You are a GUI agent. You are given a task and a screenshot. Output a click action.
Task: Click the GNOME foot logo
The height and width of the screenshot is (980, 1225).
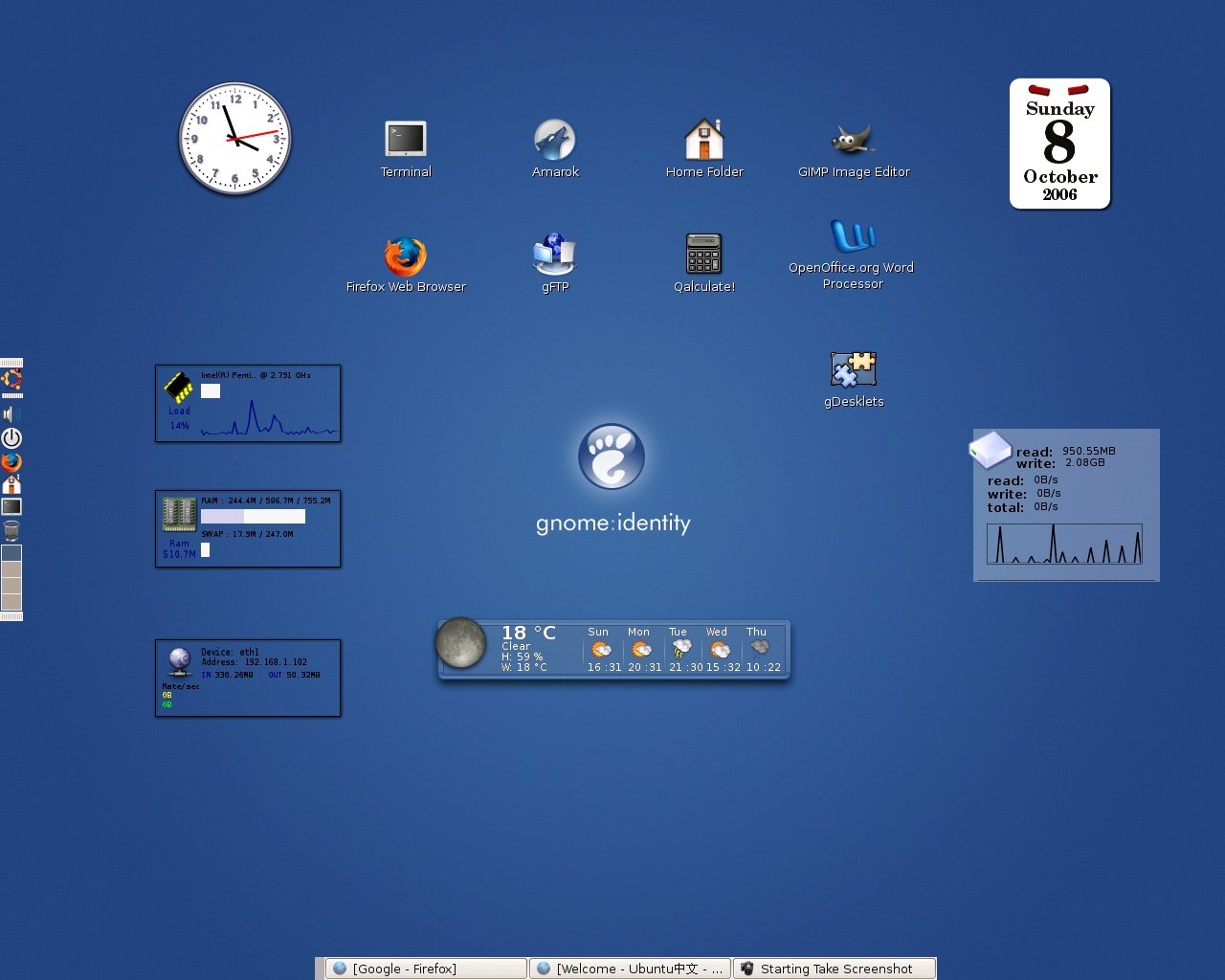point(612,457)
